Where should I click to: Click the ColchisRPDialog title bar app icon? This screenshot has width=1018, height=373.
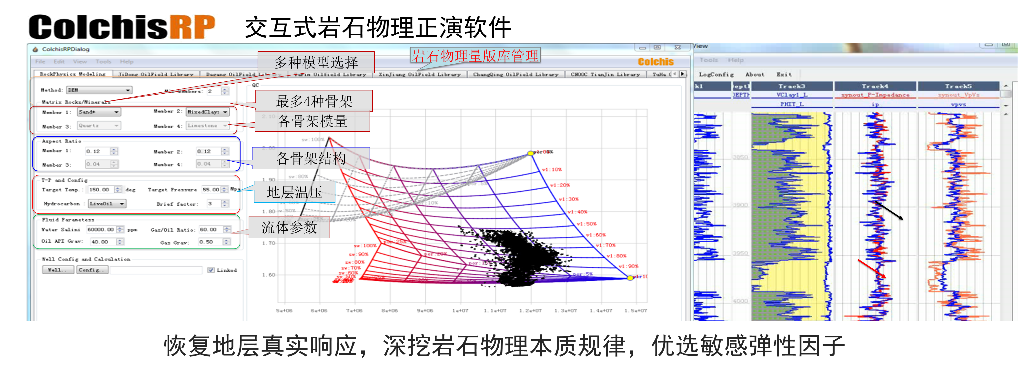click(x=36, y=49)
